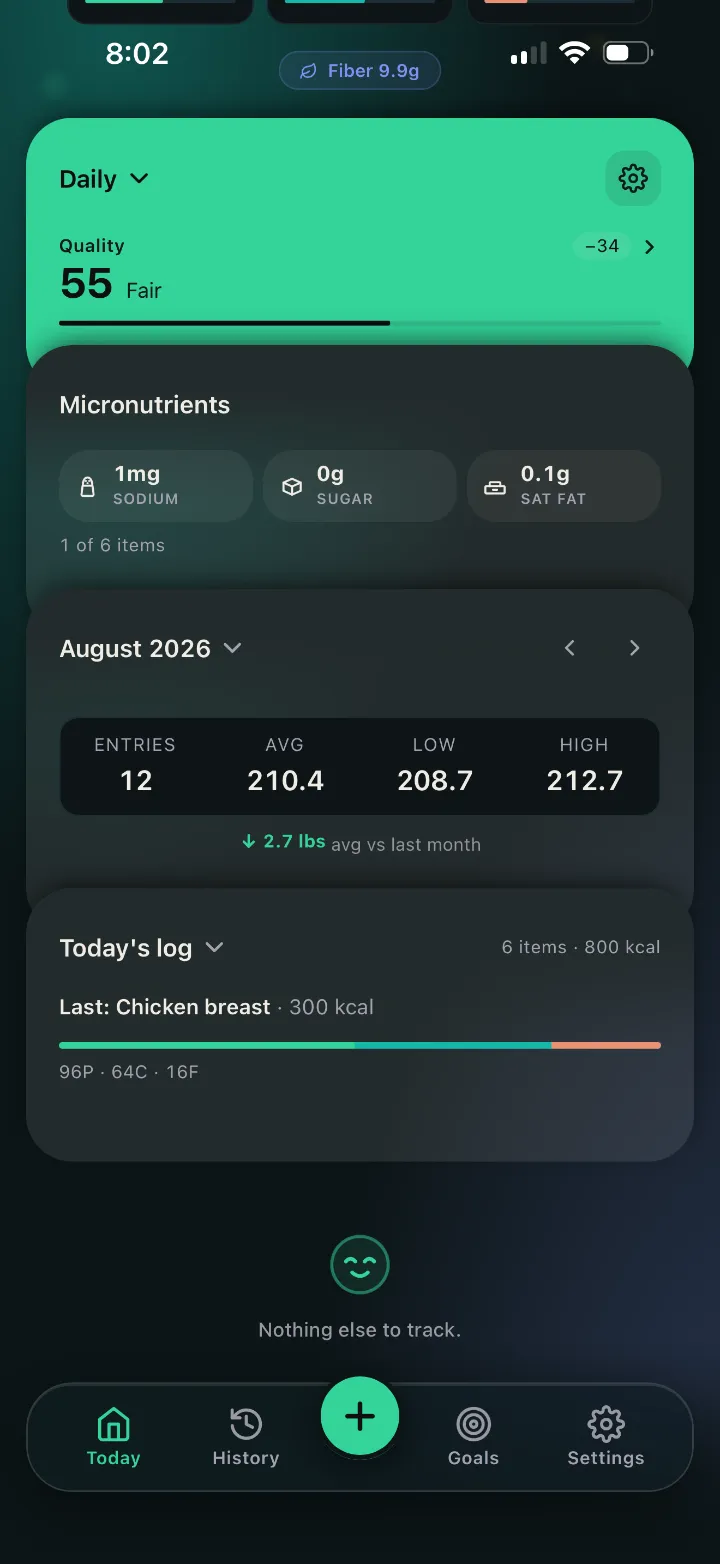720x1564 pixels.
Task: Tap the green plus add button
Action: [360, 1416]
